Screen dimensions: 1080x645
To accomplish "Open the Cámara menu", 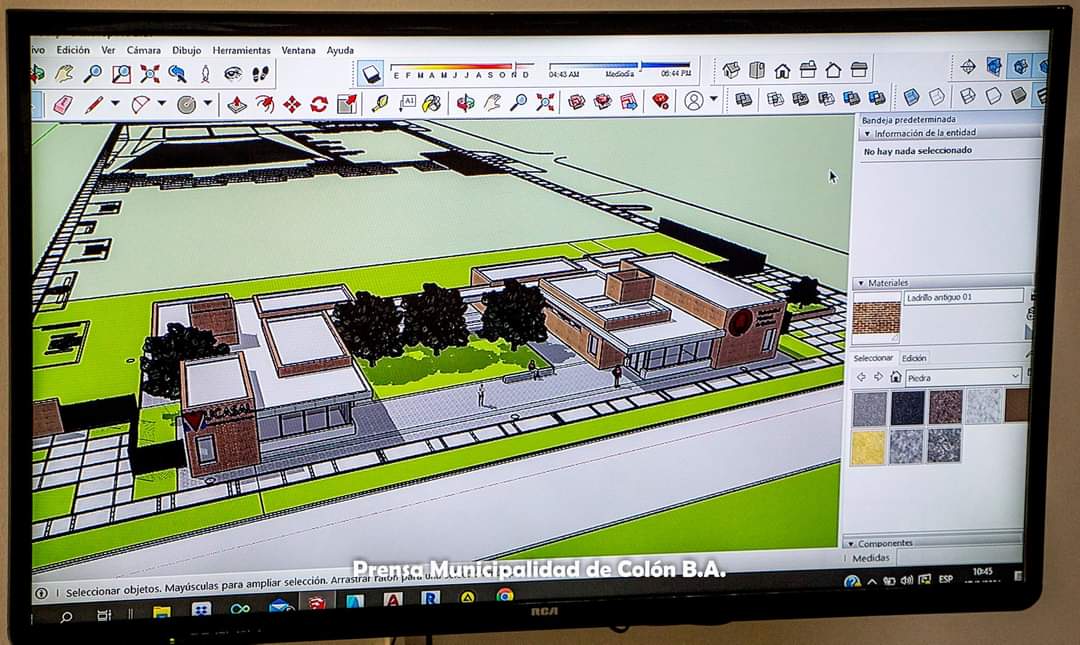I will 143,50.
